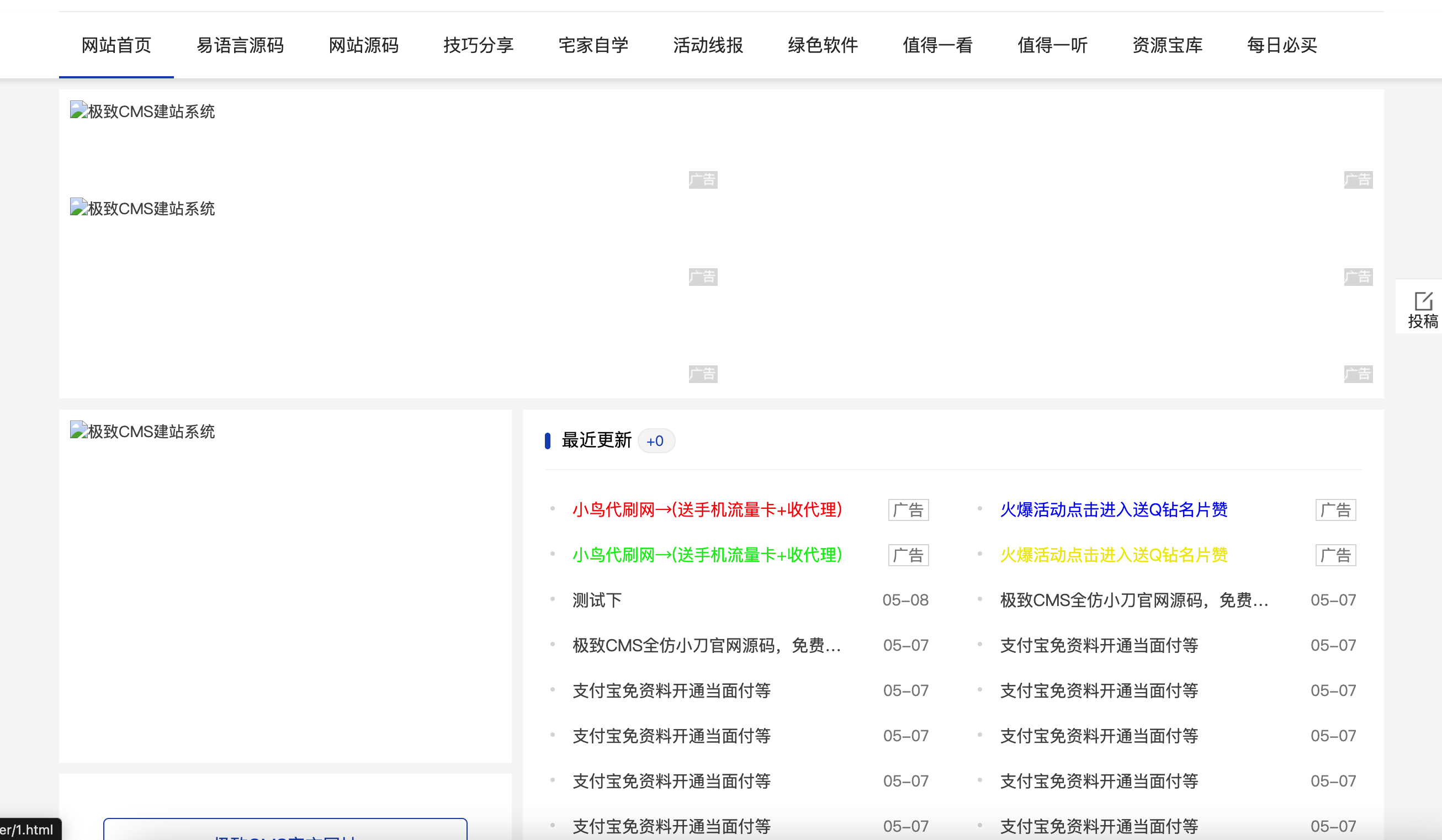Click the second 极致CMS建站系统 banner image
Viewport: 1442px width, 840px height.
click(x=142, y=208)
